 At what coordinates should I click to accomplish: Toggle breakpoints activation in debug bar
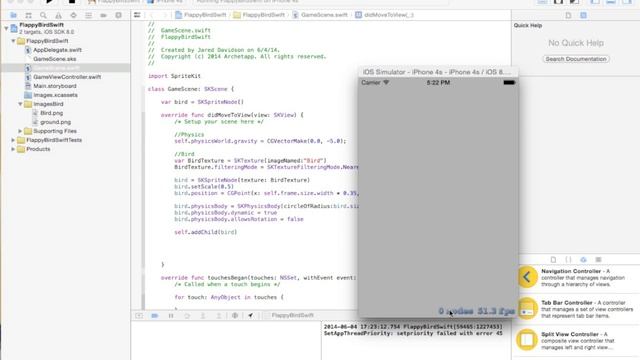[x=155, y=316]
